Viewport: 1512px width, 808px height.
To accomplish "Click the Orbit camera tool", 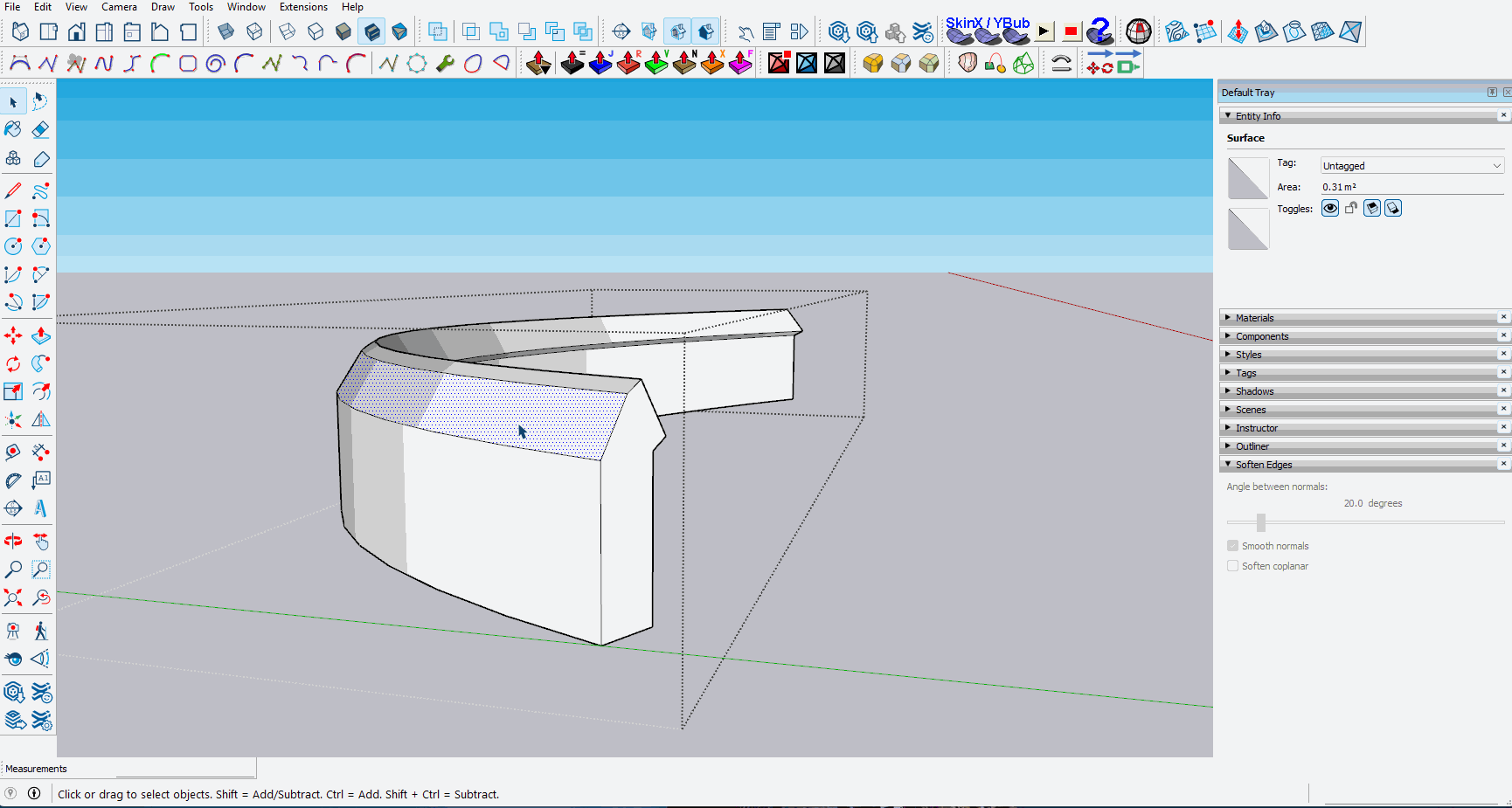I will click(x=13, y=541).
